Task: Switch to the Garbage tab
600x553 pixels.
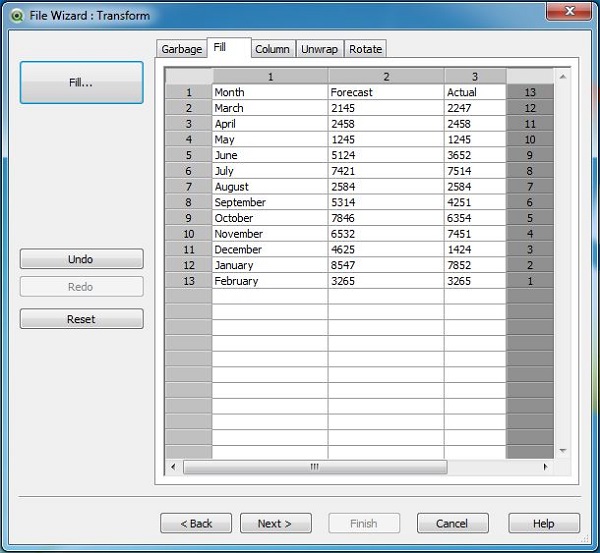Action: pyautogui.click(x=181, y=49)
